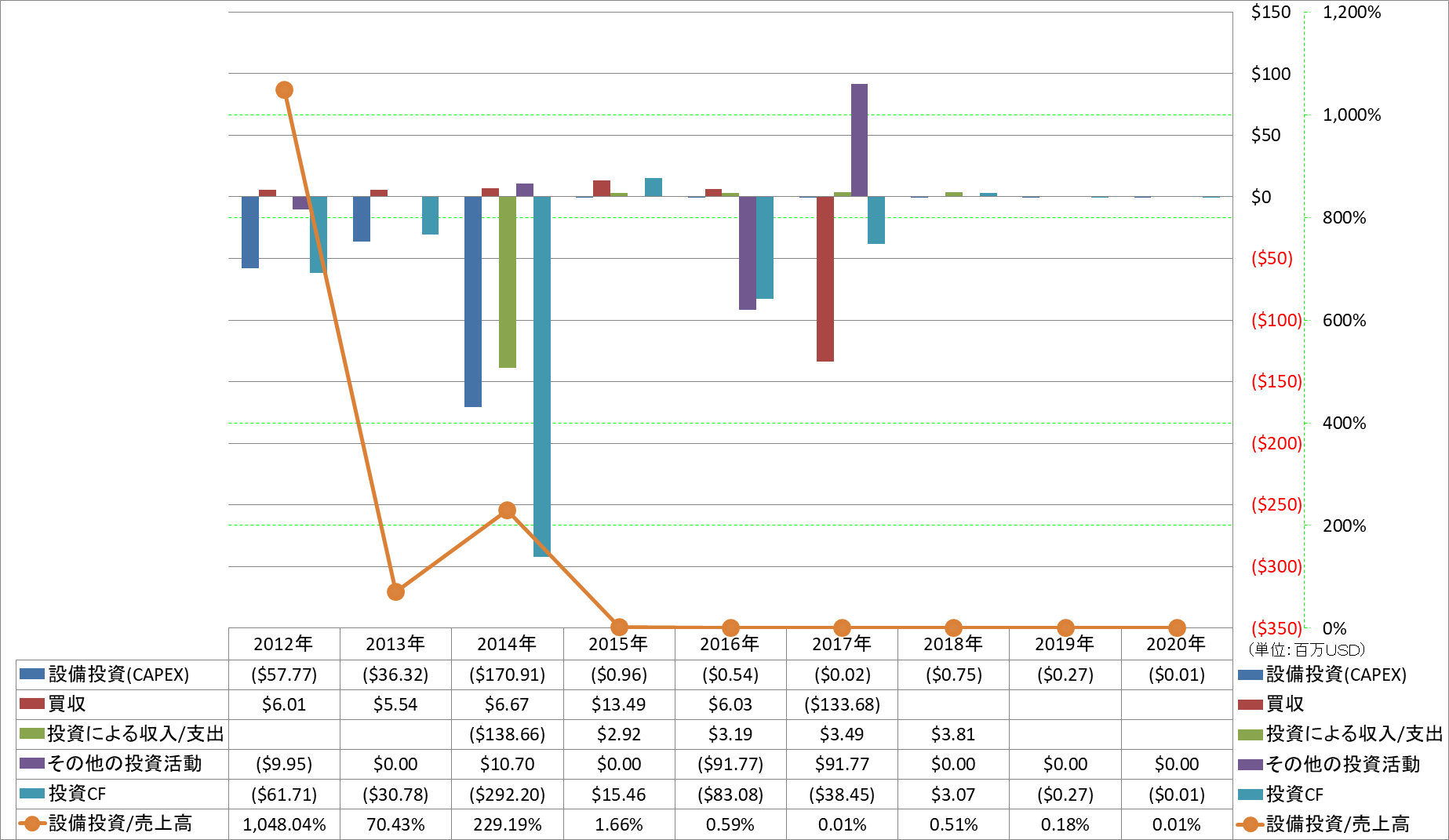Screen dimensions: 1449x840
Task: Click the blue CAPEX bar for 2014
Action: coord(473,301)
